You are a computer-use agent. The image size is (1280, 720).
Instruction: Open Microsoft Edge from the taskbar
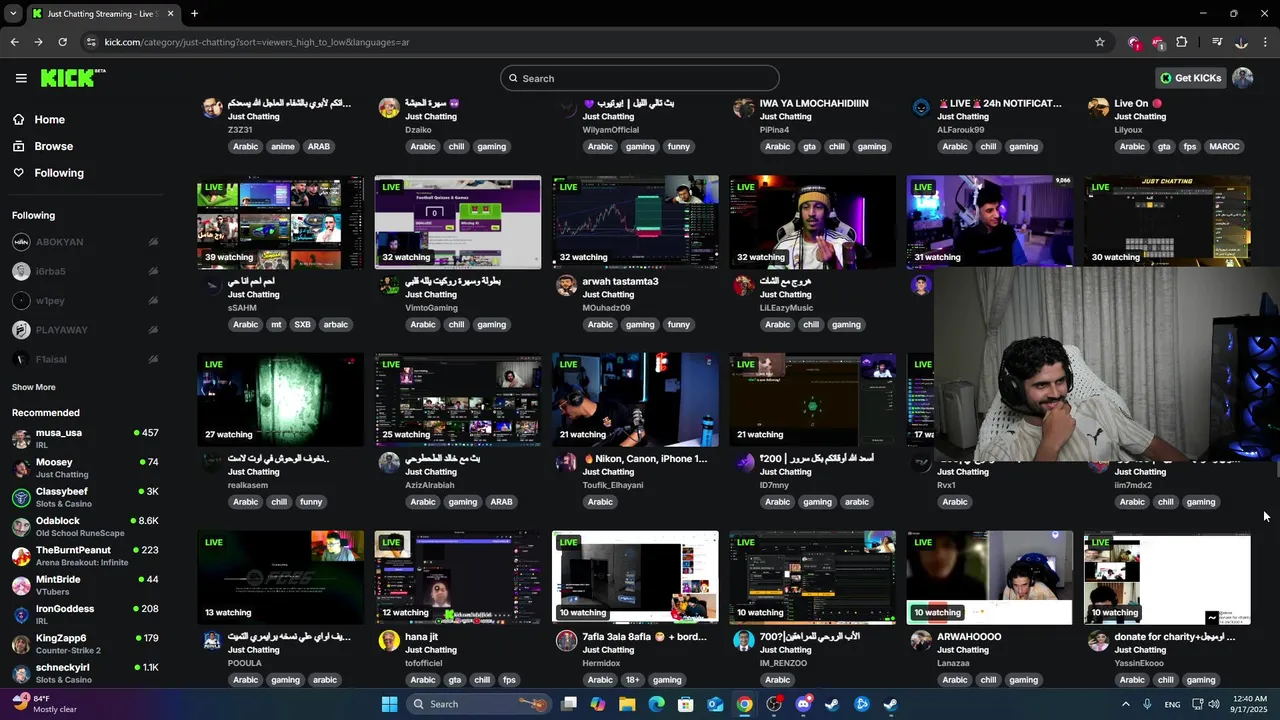coord(656,704)
